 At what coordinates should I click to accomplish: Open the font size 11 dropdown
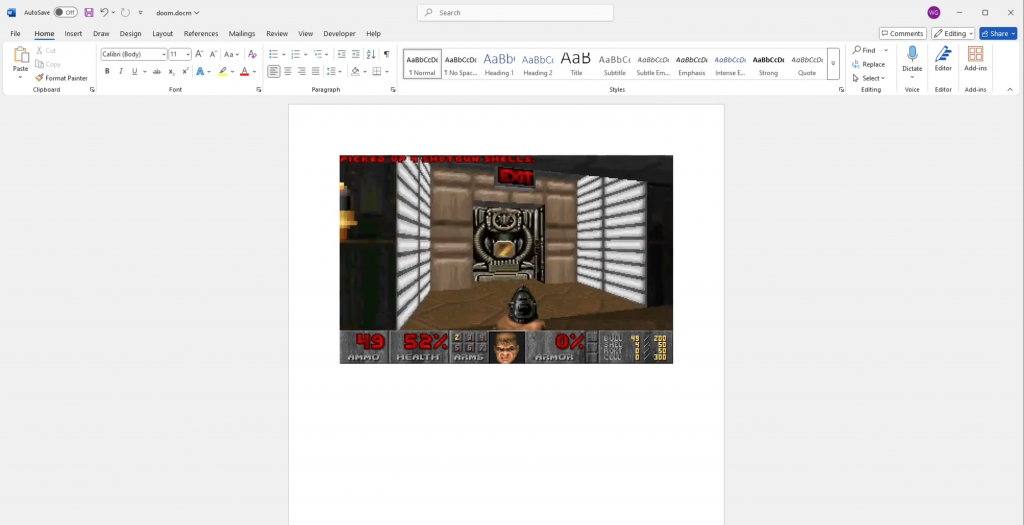[x=188, y=54]
